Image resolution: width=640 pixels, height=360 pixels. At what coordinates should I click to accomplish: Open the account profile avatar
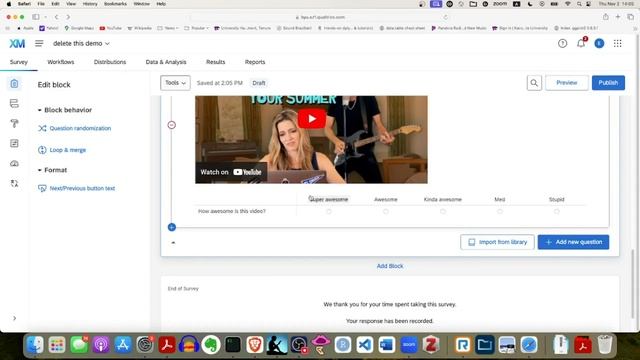[599, 43]
